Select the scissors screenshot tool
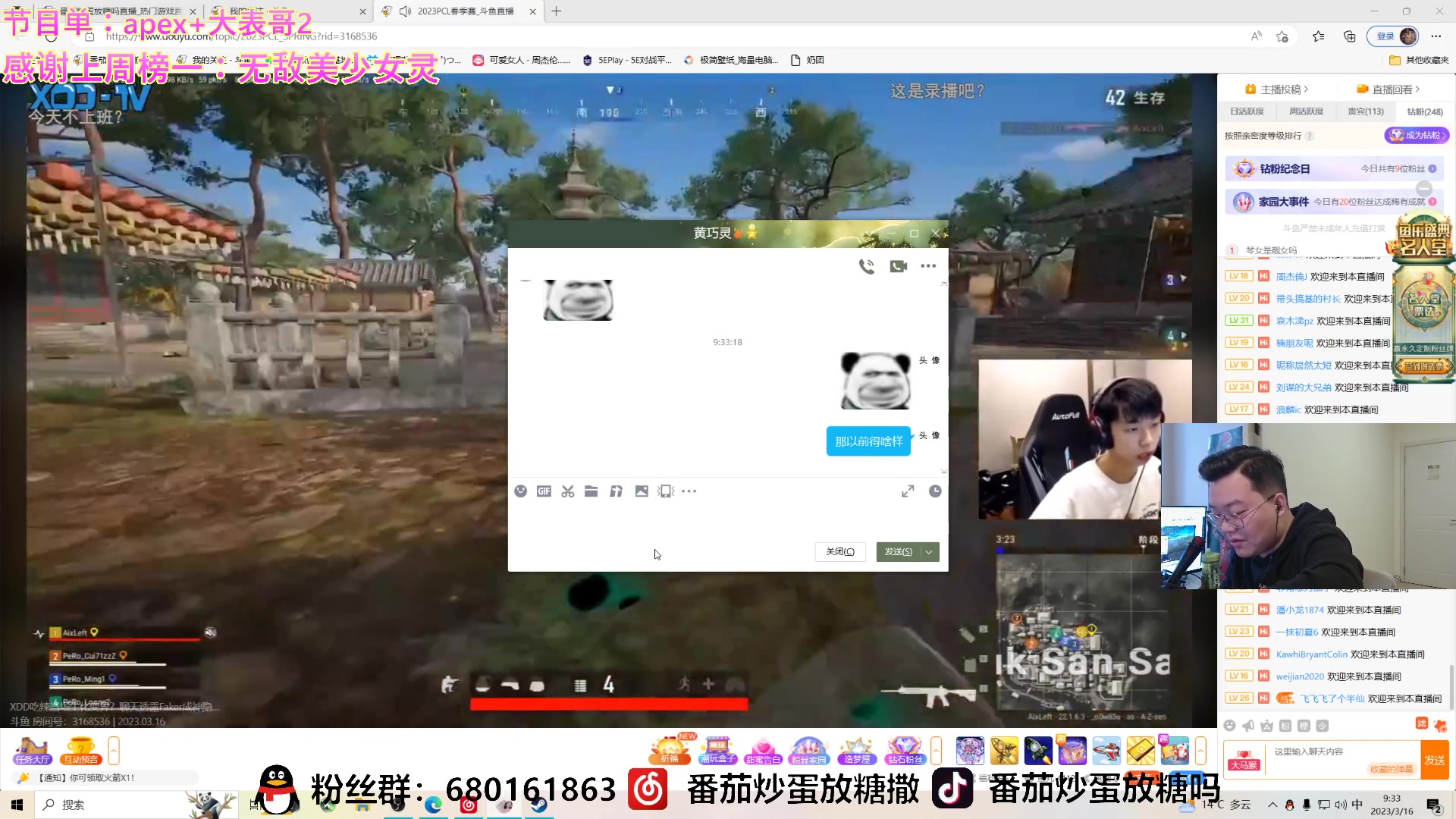The height and width of the screenshot is (819, 1456). point(567,491)
